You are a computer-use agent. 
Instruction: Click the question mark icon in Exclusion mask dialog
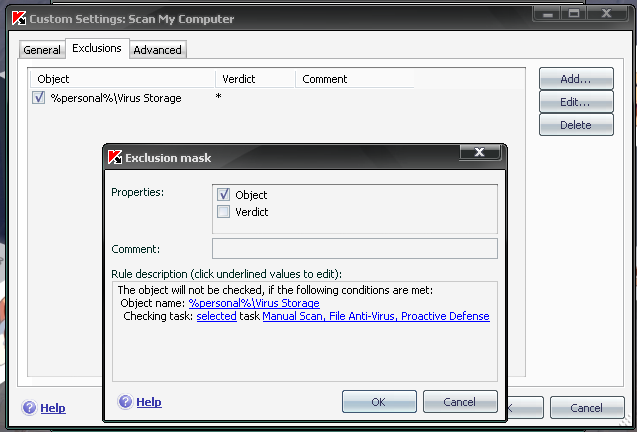[x=125, y=402]
